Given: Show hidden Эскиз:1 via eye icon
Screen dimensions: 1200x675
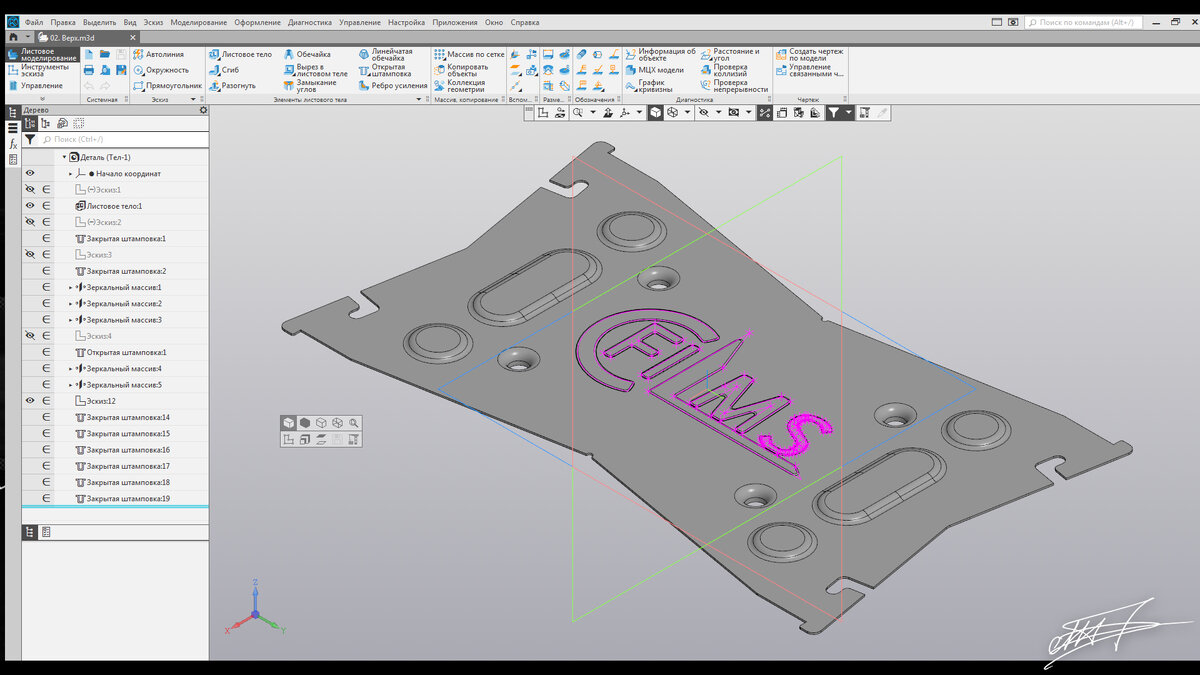Looking at the screenshot, I should 30,189.
